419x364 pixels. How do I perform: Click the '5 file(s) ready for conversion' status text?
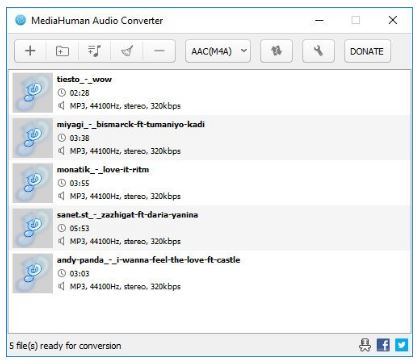(x=65, y=346)
